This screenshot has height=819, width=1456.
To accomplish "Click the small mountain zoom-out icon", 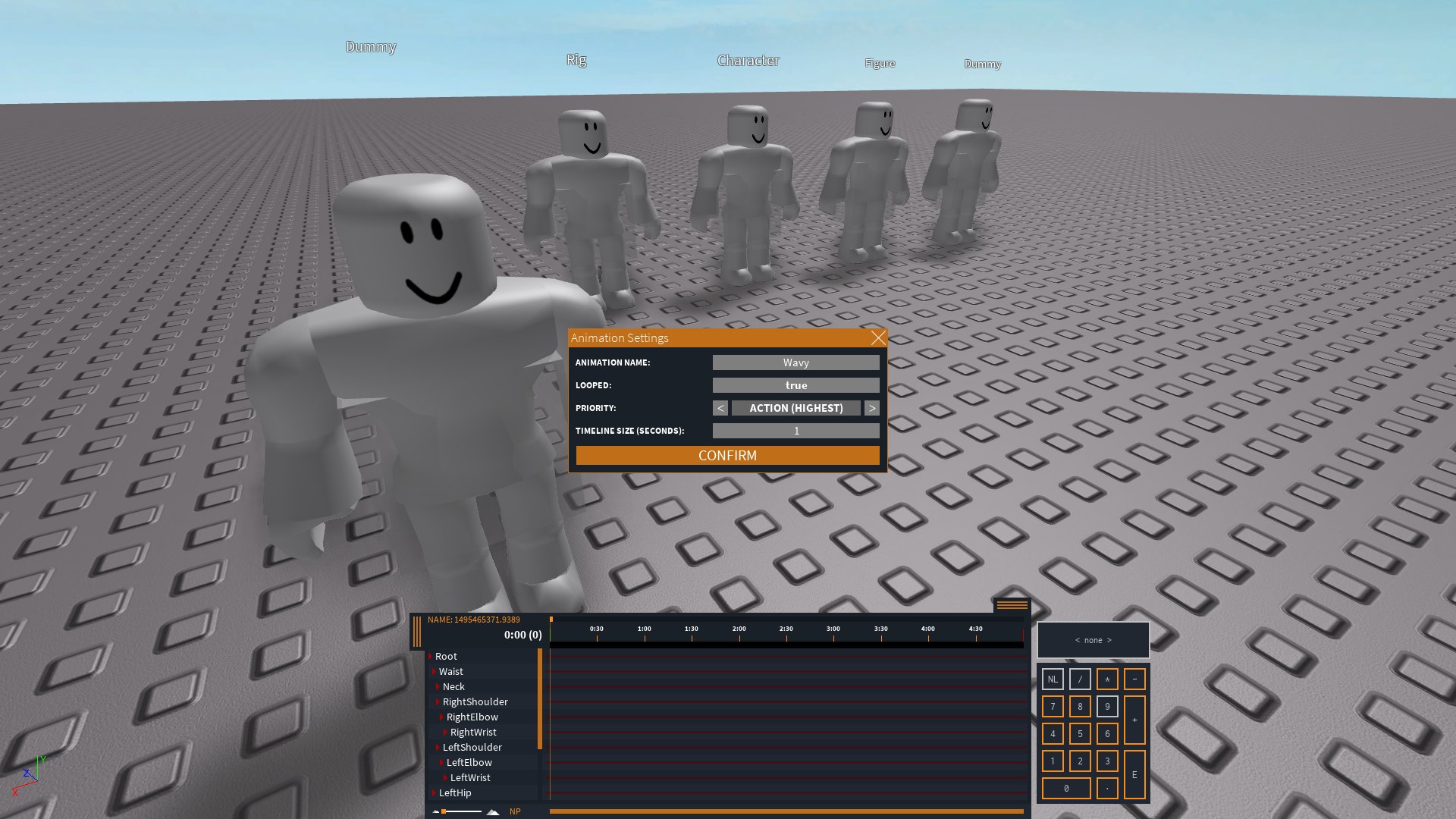I will point(436,812).
